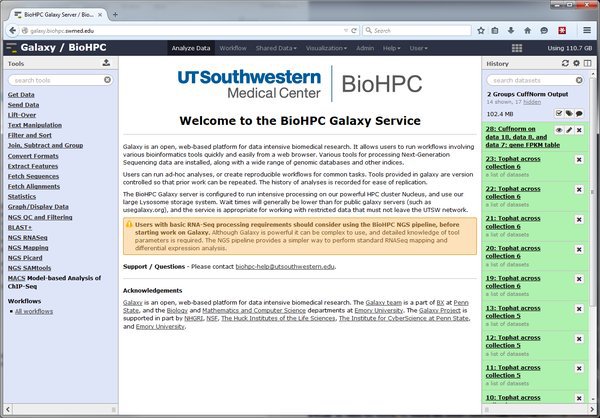Edit history tags icon
600x418 pixels.
coord(569,113)
